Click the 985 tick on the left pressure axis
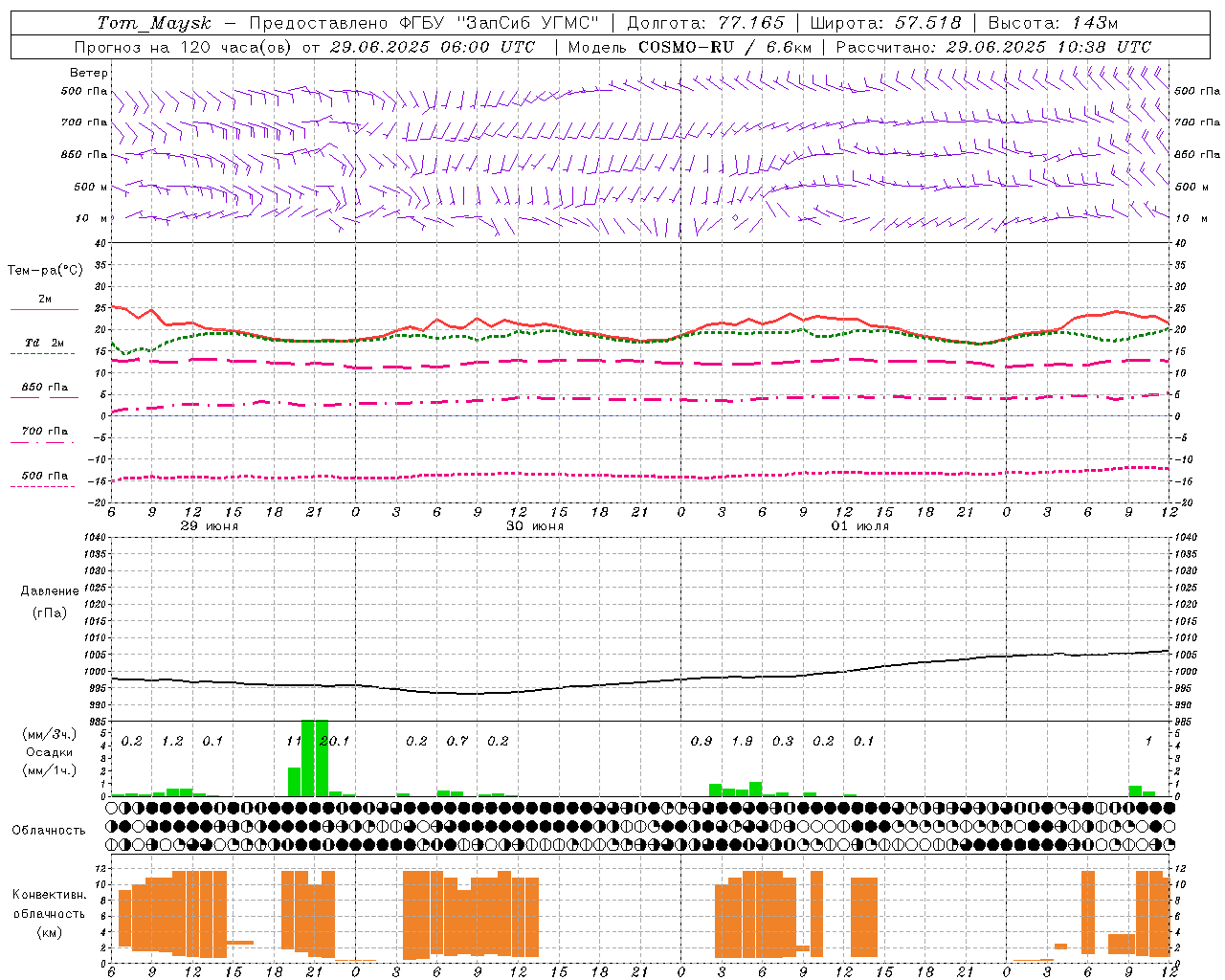The image size is (1225, 980). pos(98,722)
